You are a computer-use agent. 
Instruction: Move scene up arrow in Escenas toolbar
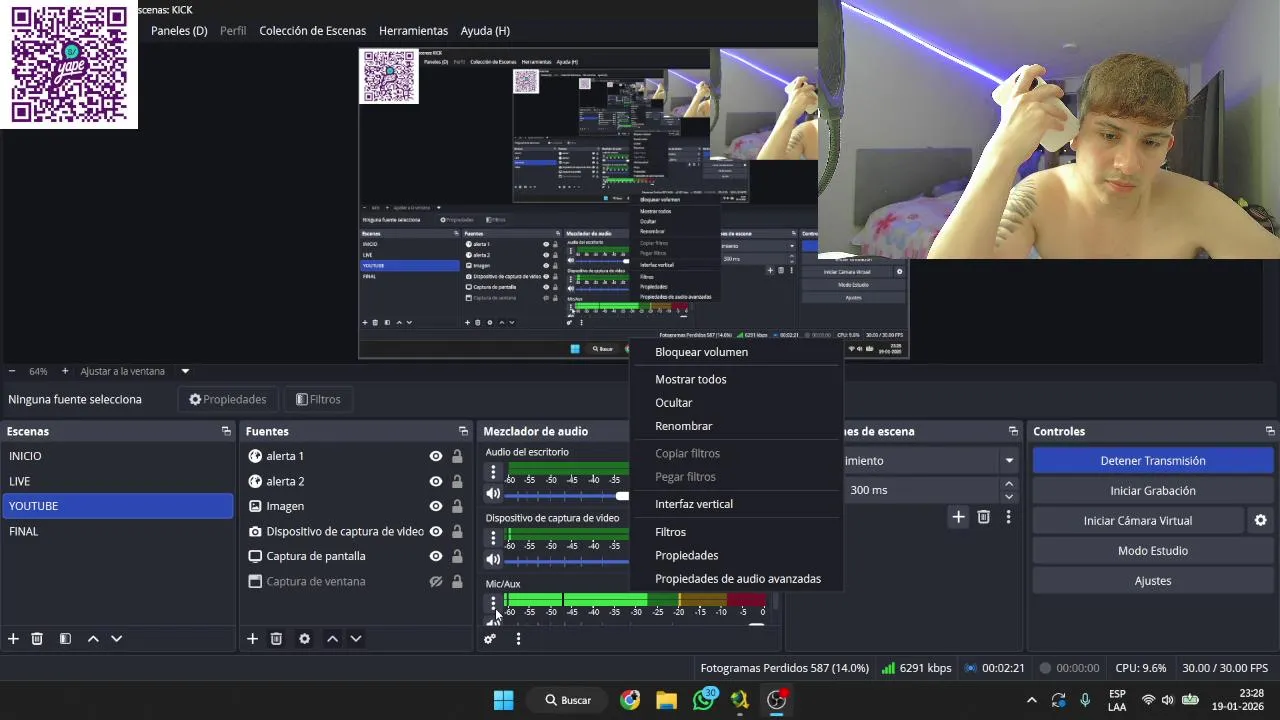(93, 639)
